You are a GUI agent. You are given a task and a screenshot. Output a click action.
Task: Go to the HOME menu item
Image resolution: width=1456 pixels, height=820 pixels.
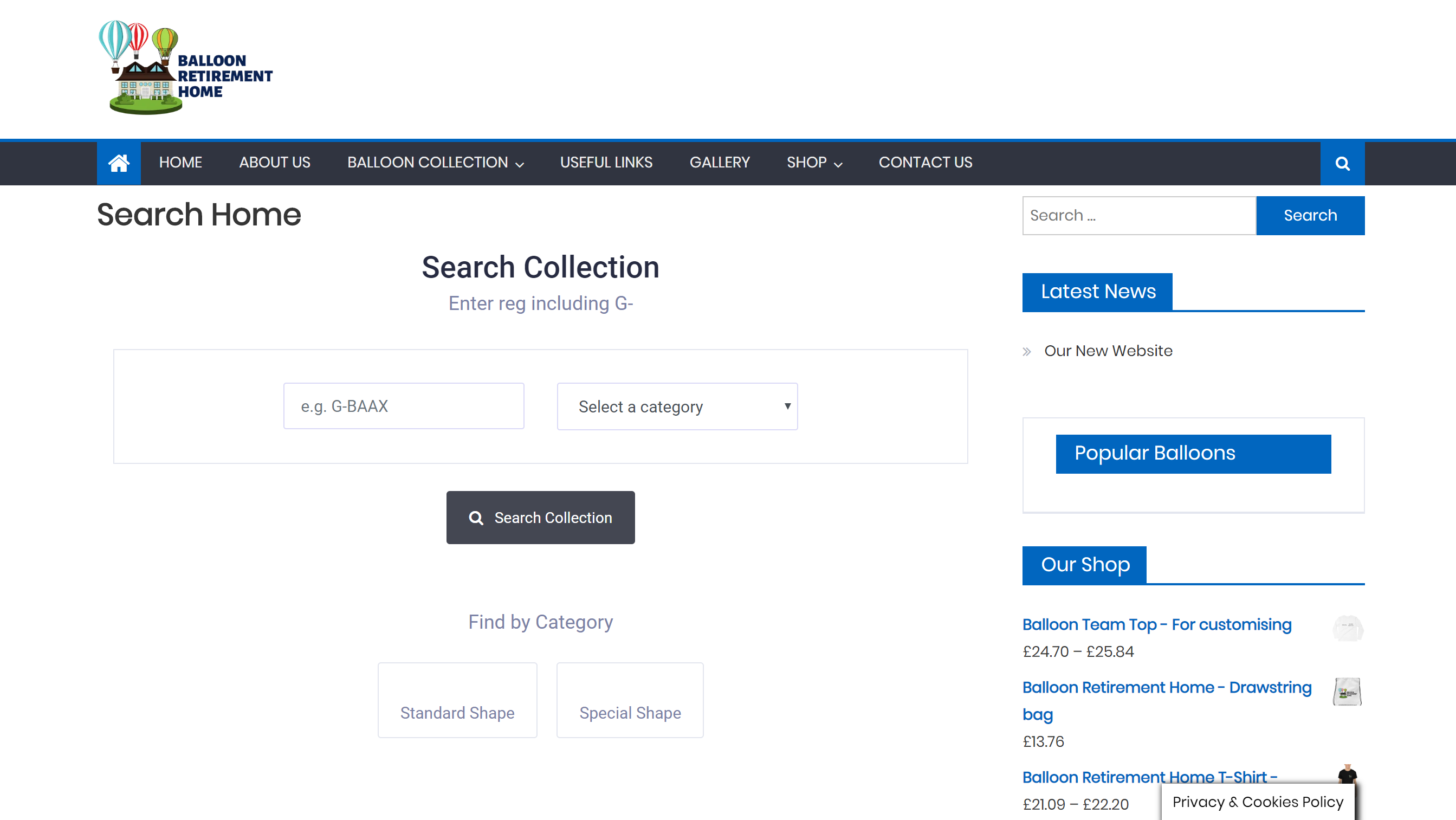tap(180, 163)
